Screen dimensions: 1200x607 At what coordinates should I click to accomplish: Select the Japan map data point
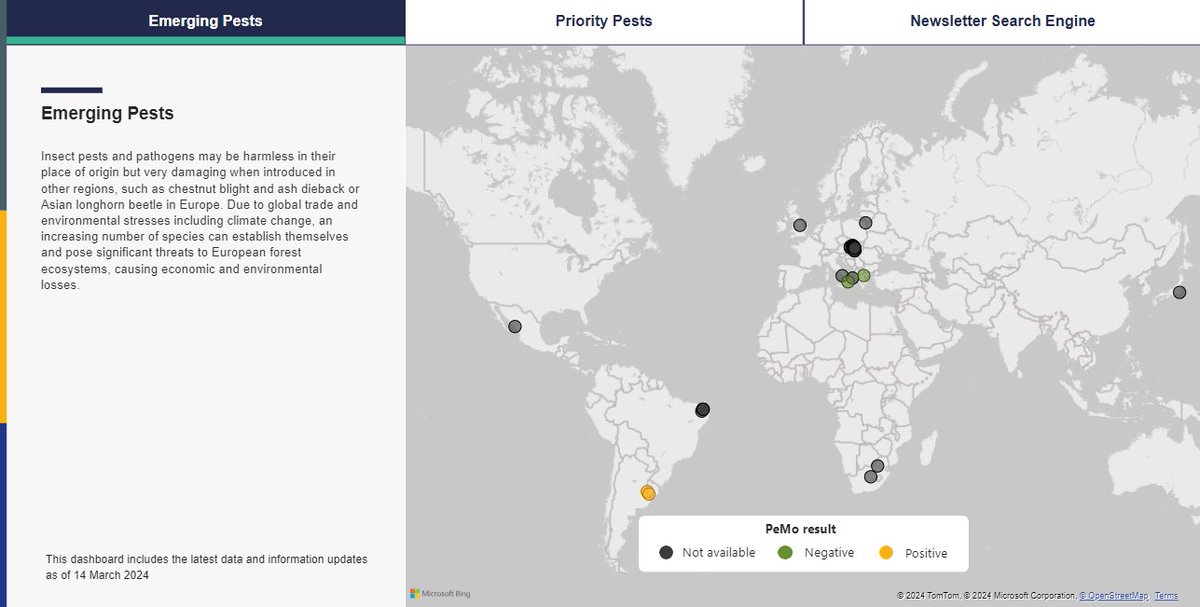point(1179,292)
